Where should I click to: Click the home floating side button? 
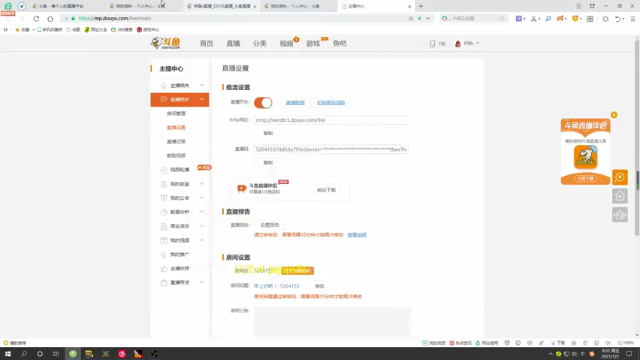620,196
